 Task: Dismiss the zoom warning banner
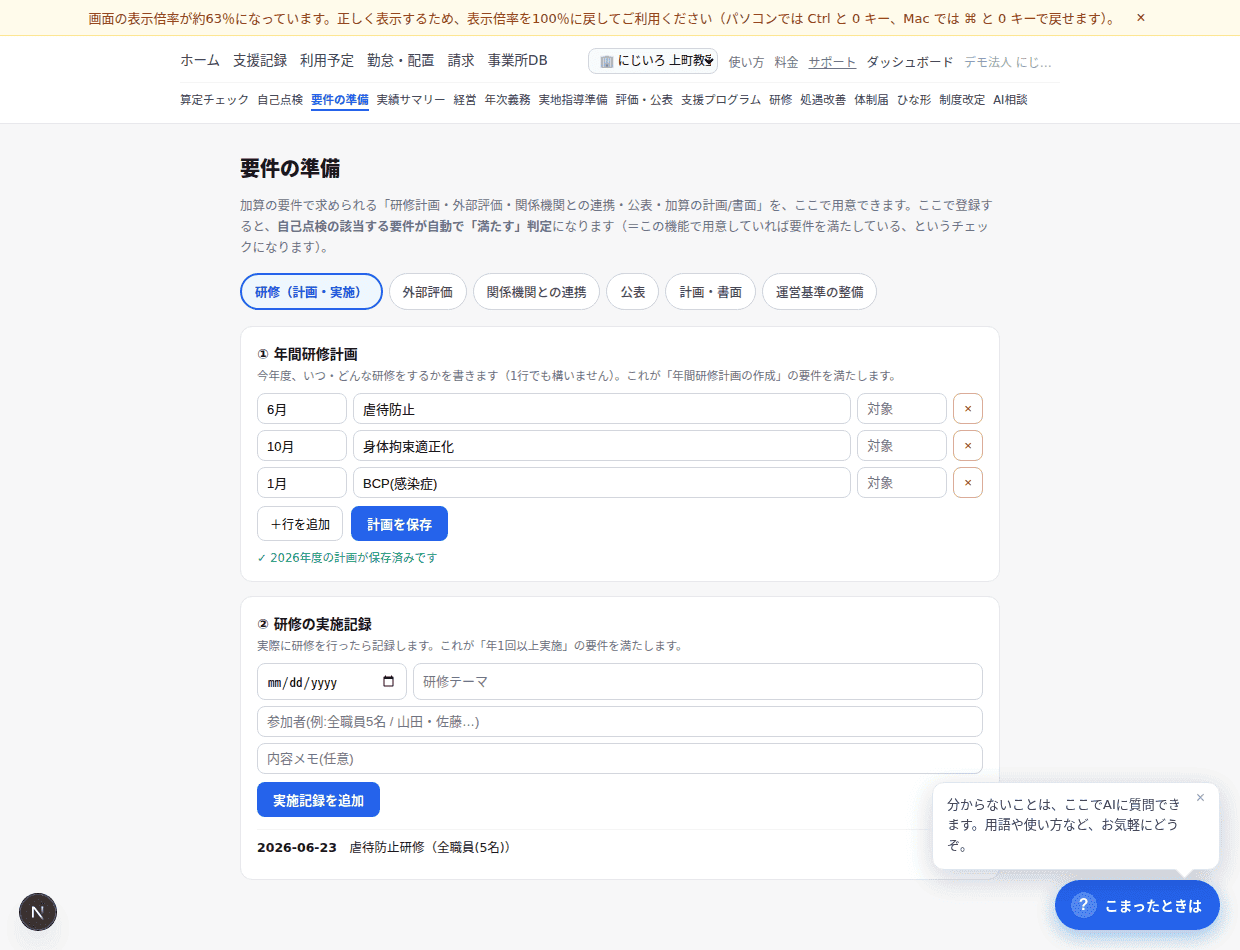(1141, 18)
